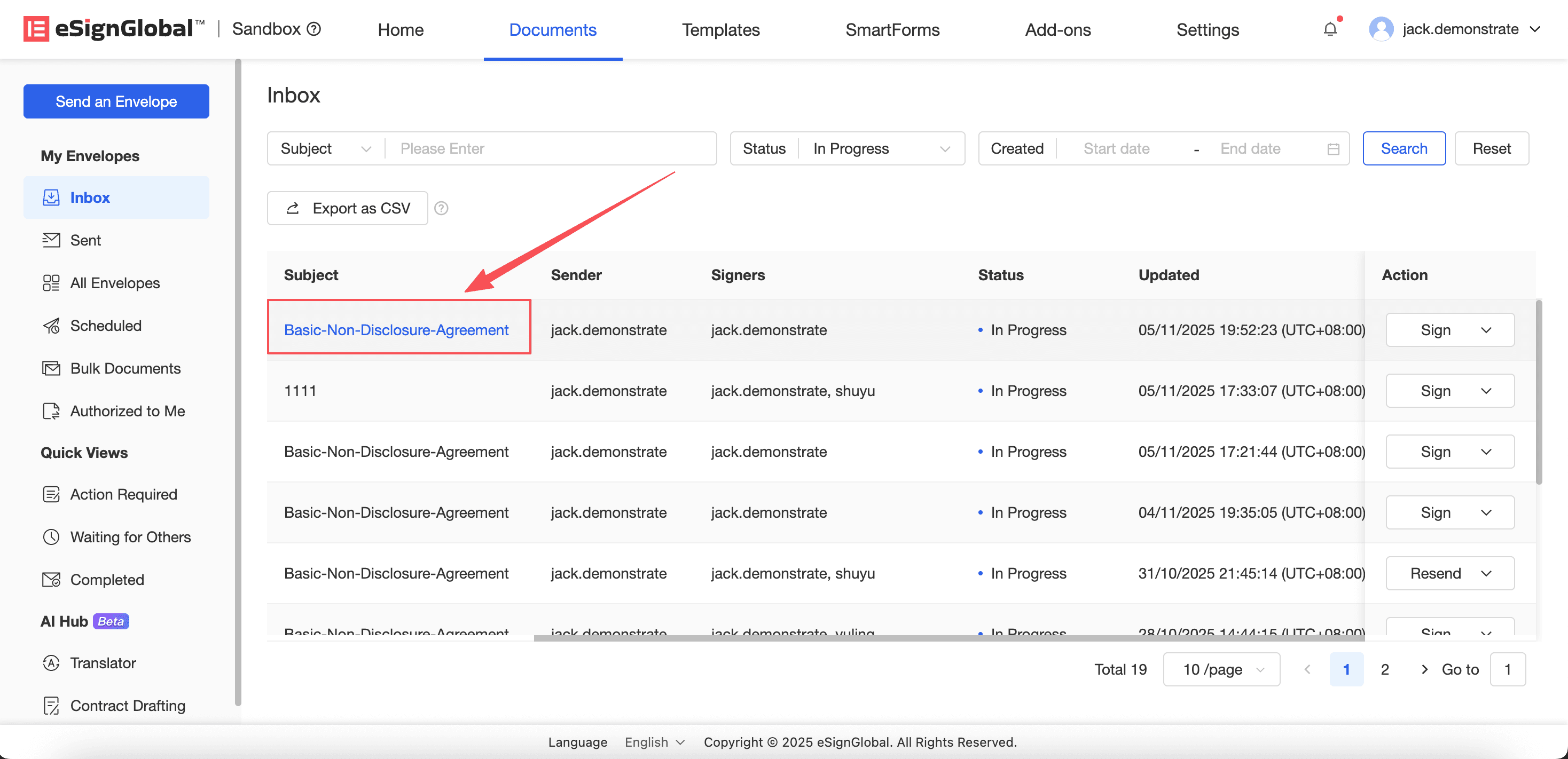The image size is (1568, 759).
Task: Open Authorized to Me section
Action: pos(127,410)
